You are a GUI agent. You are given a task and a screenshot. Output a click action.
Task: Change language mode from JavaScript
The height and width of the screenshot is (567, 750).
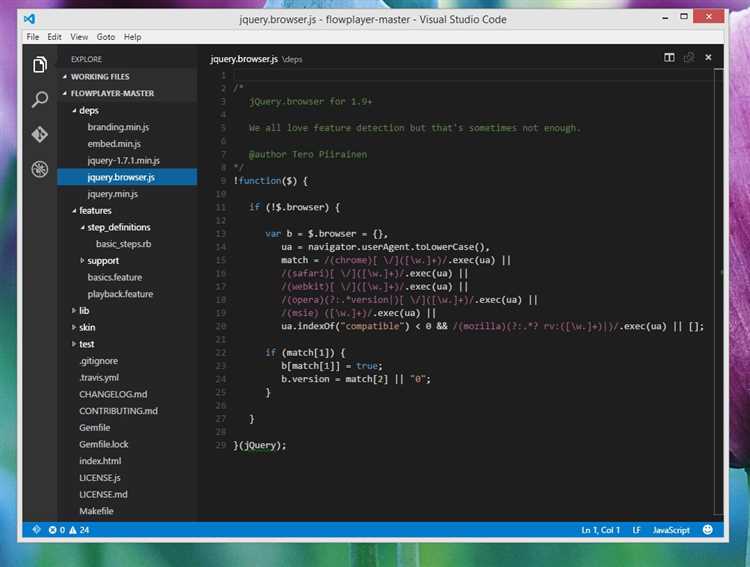(671, 530)
